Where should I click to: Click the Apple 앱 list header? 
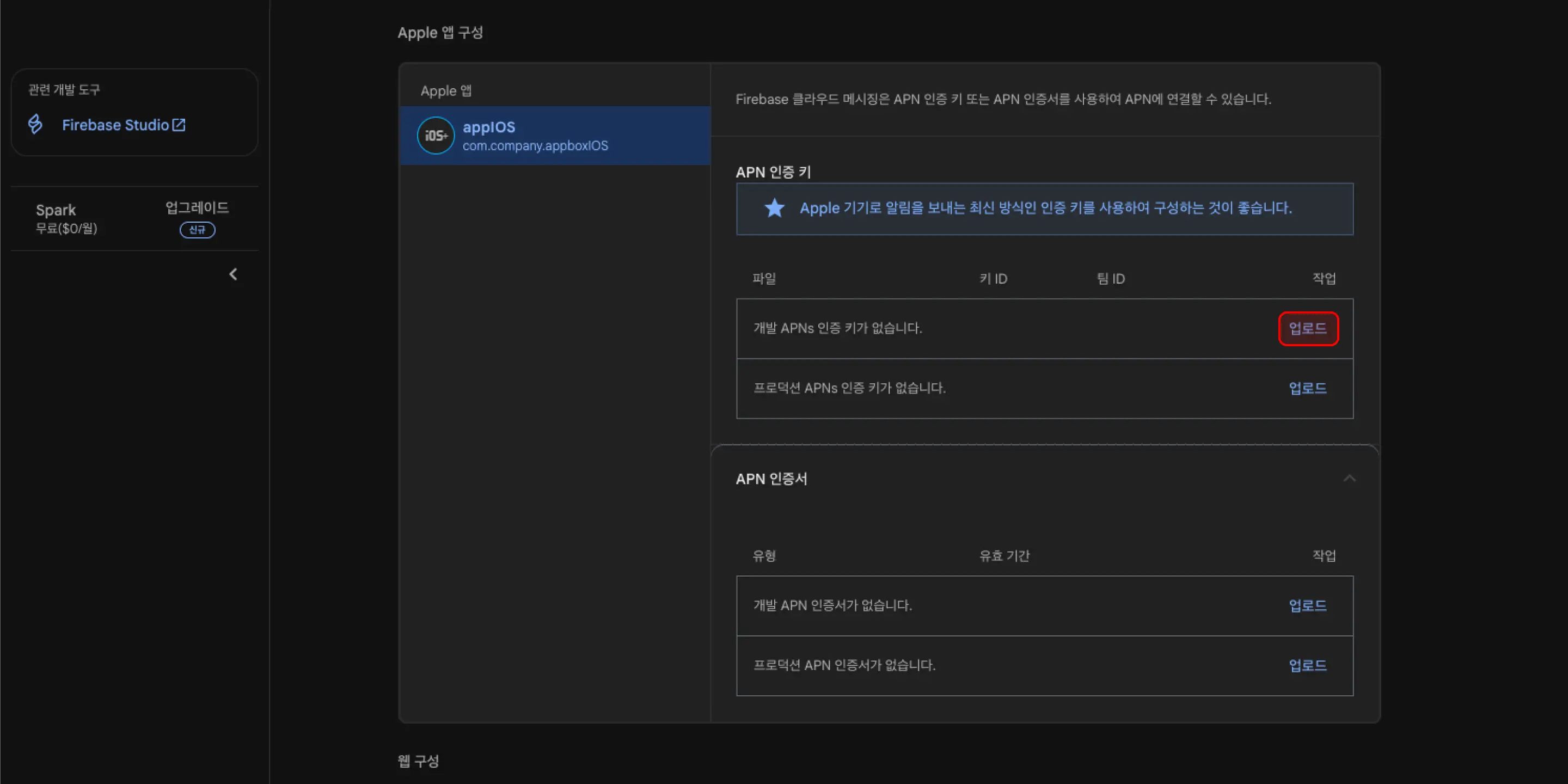click(x=446, y=91)
